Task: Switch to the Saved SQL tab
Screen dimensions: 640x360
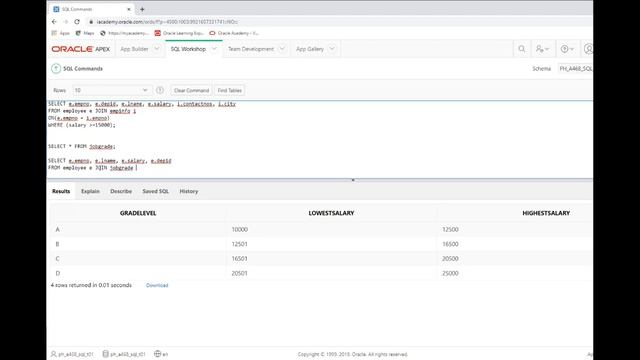Action: 156,191
